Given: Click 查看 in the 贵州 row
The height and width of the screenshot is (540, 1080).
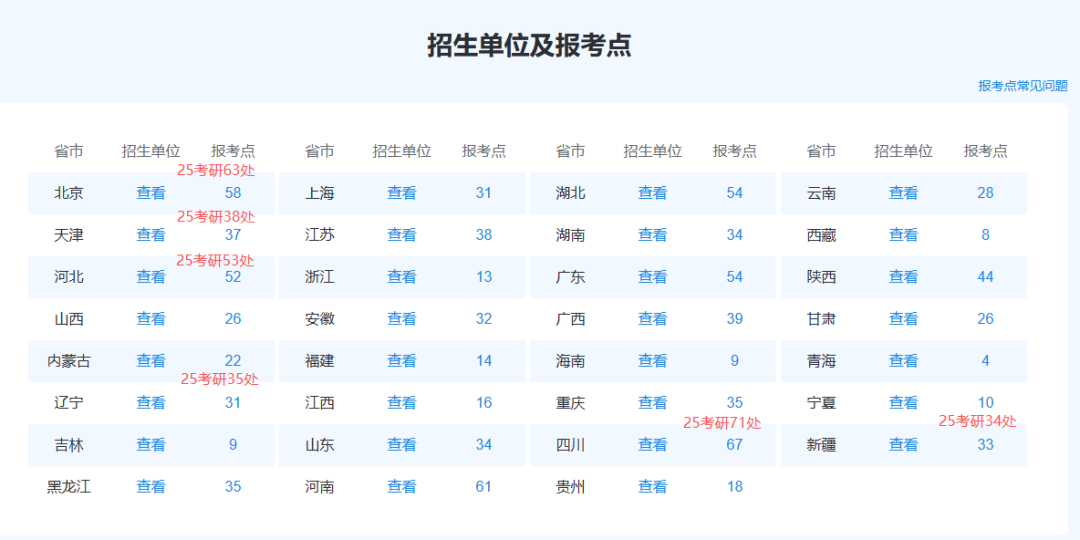Looking at the screenshot, I should (x=653, y=487).
